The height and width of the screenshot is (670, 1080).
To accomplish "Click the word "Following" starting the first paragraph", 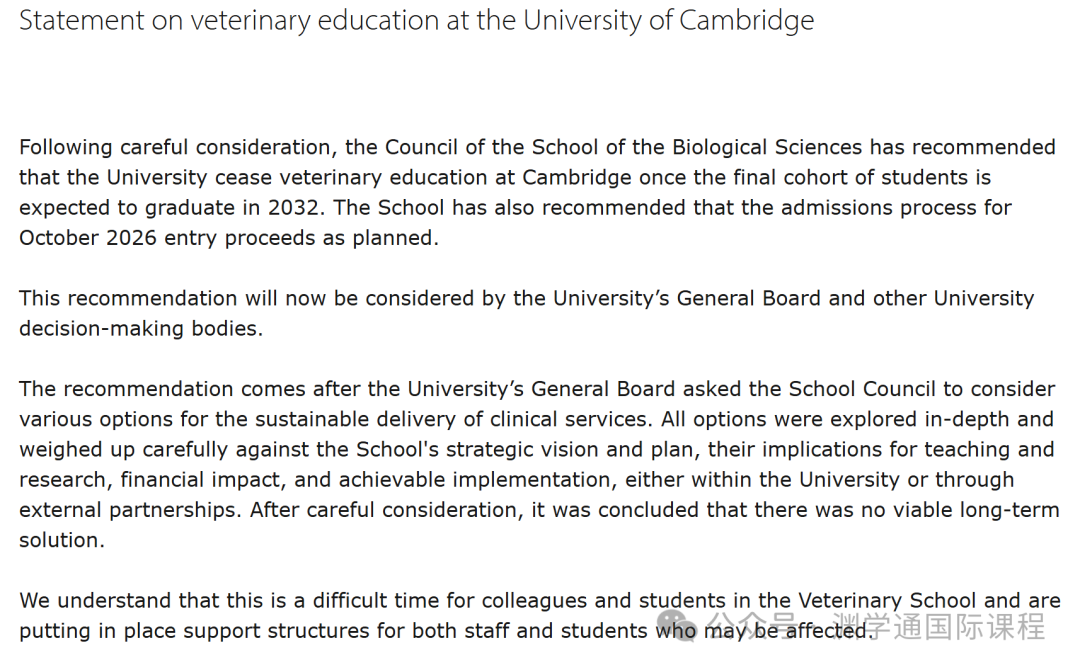I will tap(66, 147).
